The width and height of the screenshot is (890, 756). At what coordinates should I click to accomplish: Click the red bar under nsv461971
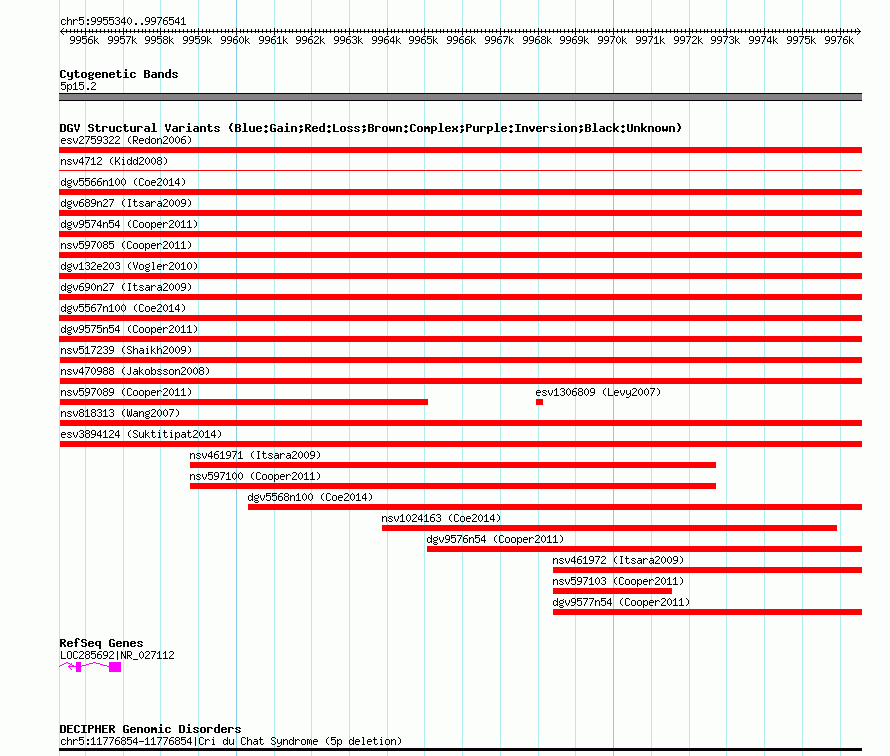453,465
